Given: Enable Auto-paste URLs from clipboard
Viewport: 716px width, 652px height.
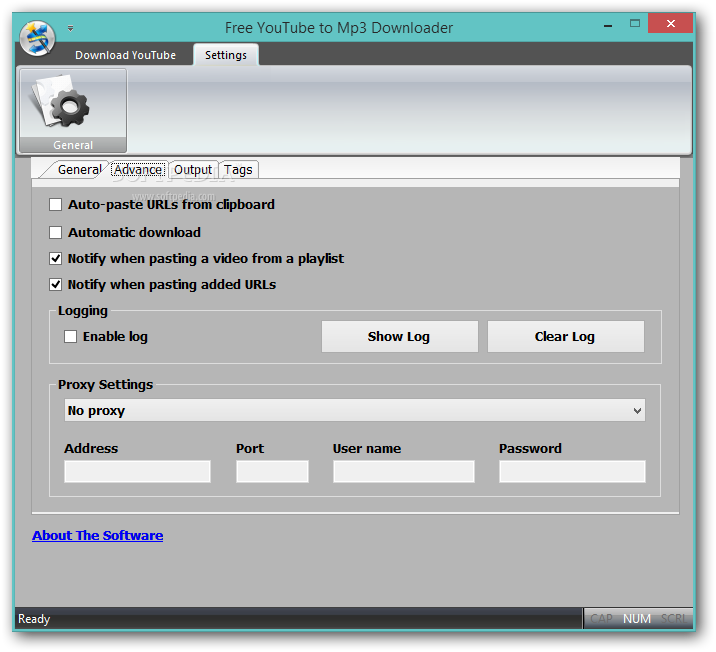Looking at the screenshot, I should 55,205.
